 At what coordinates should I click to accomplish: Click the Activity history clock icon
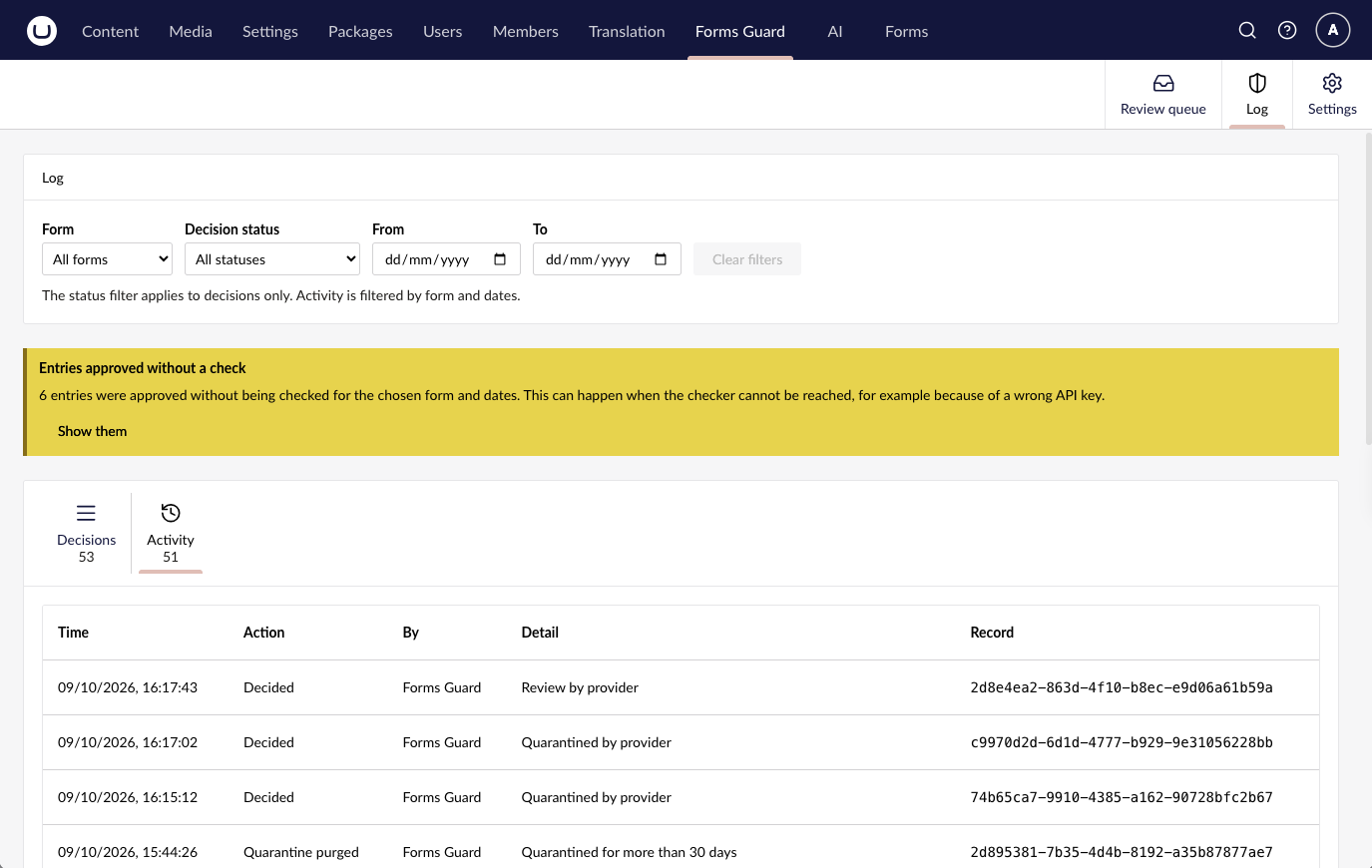click(171, 513)
